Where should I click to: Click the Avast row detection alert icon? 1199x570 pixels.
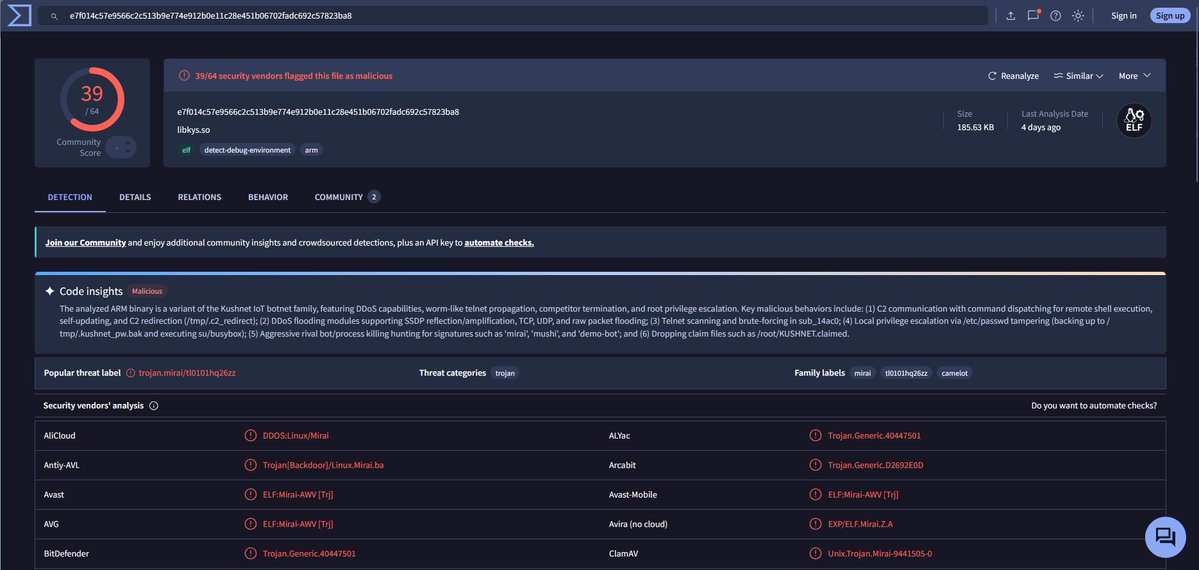tap(250, 494)
